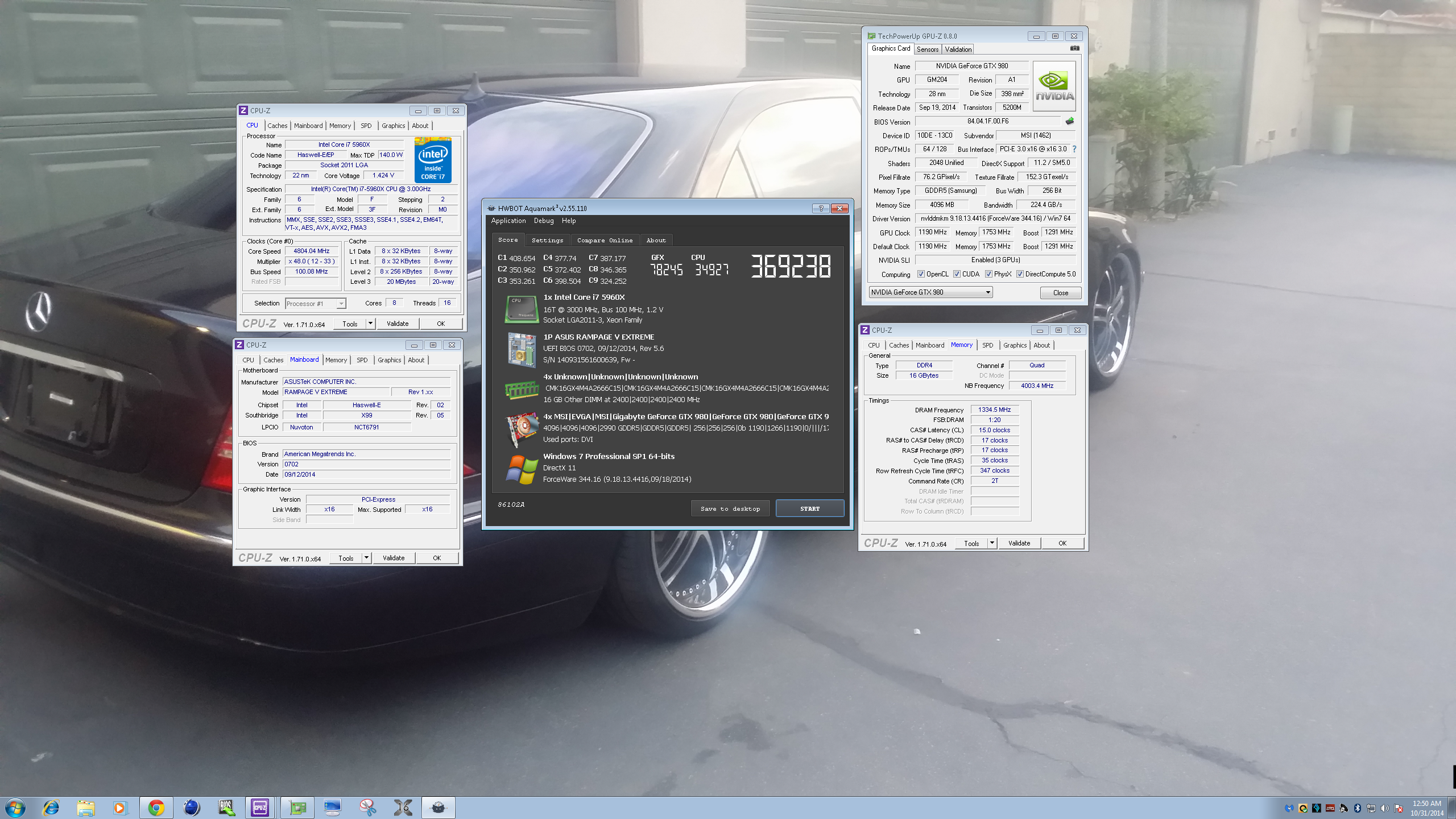The image size is (1456, 819).
Task: Click the Show Desktop strip beside the clock
Action: pyautogui.click(x=1452, y=808)
